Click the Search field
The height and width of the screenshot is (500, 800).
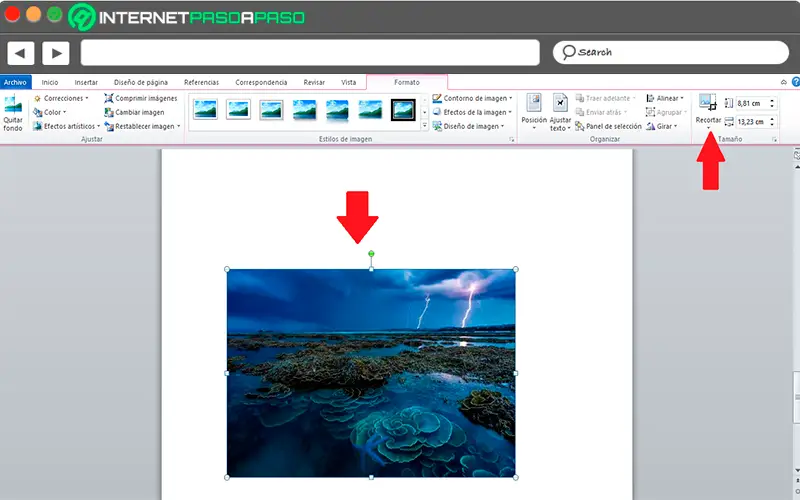(x=670, y=52)
